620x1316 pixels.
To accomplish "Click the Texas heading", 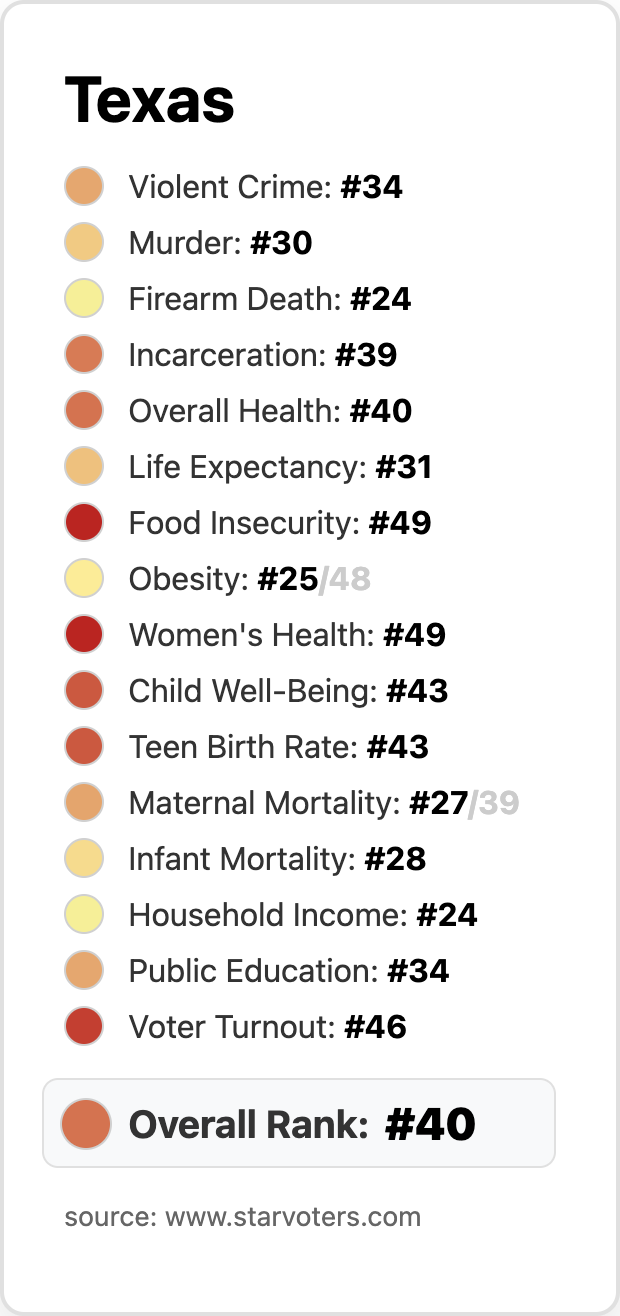I will tap(150, 101).
